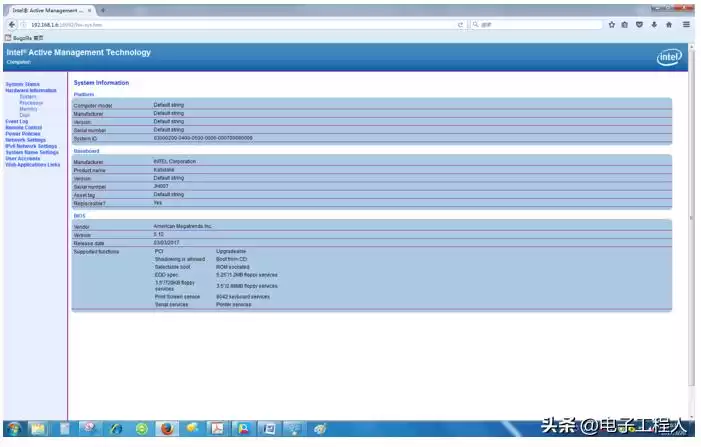Open the Downloads arrow icon
Screen dimensions: 701x447
coord(654,24)
